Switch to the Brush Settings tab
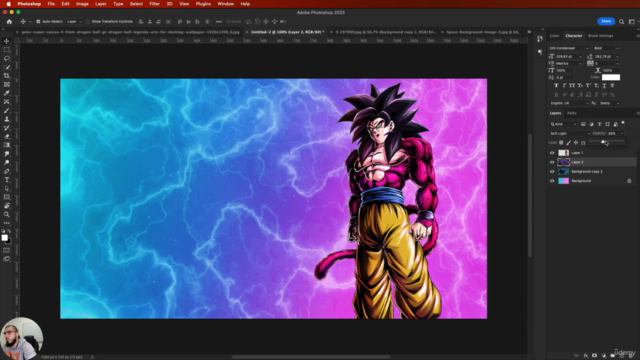This screenshot has height=360, width=640. coord(600,36)
